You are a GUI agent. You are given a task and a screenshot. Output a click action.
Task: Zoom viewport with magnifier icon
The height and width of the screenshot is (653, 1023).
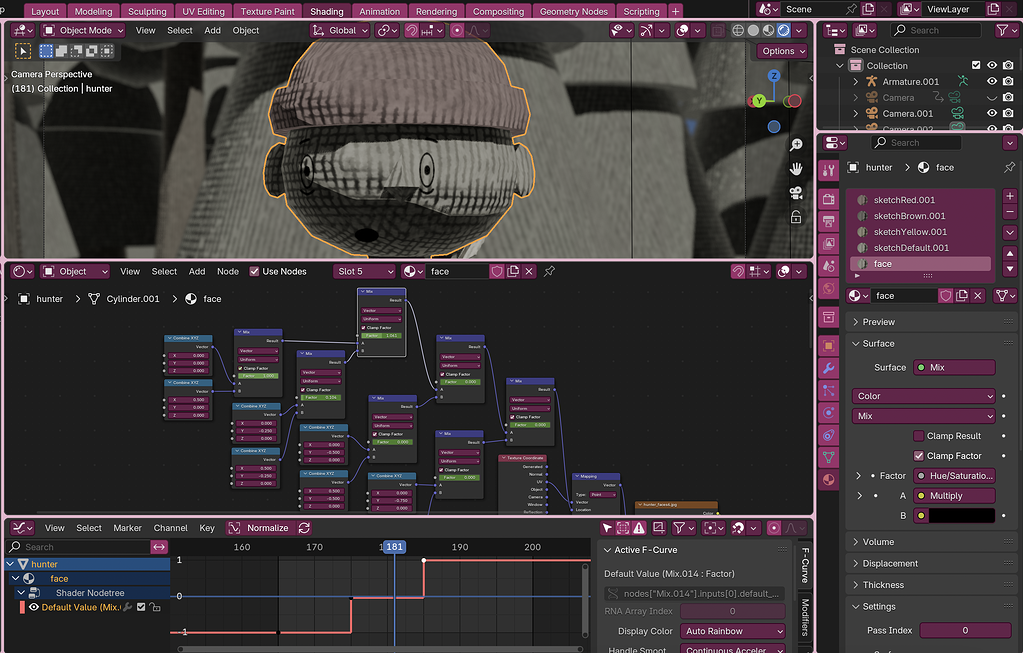tap(796, 145)
